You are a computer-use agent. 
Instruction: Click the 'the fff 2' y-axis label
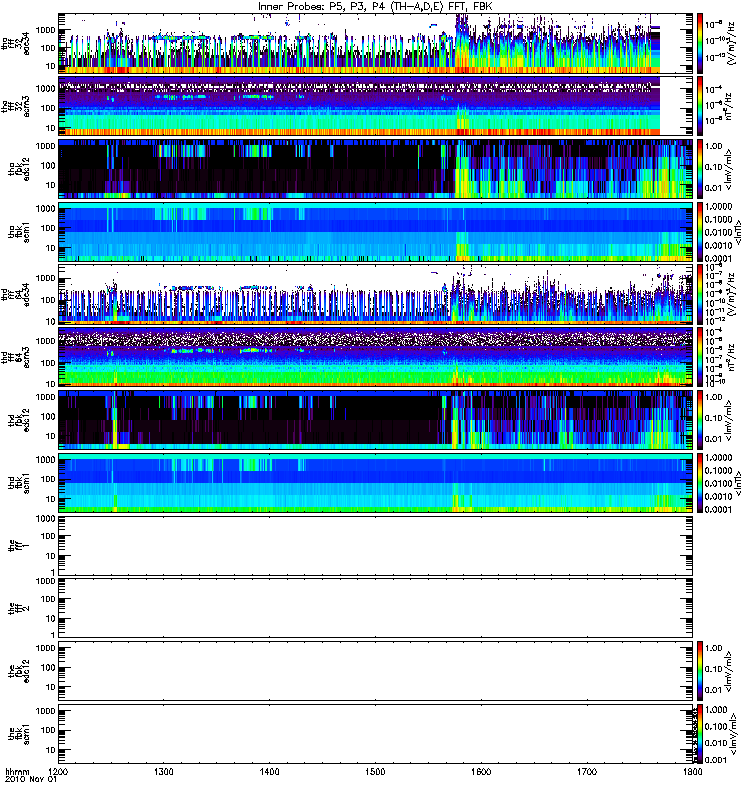coord(19,608)
